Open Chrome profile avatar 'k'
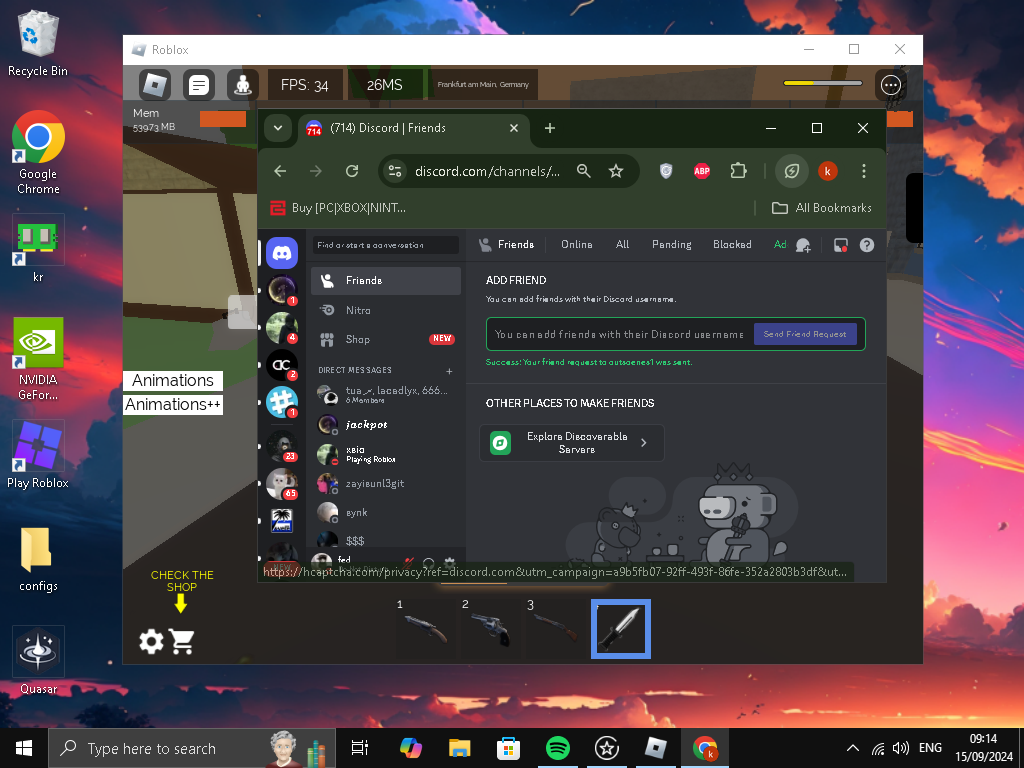1024x768 pixels. [x=827, y=171]
